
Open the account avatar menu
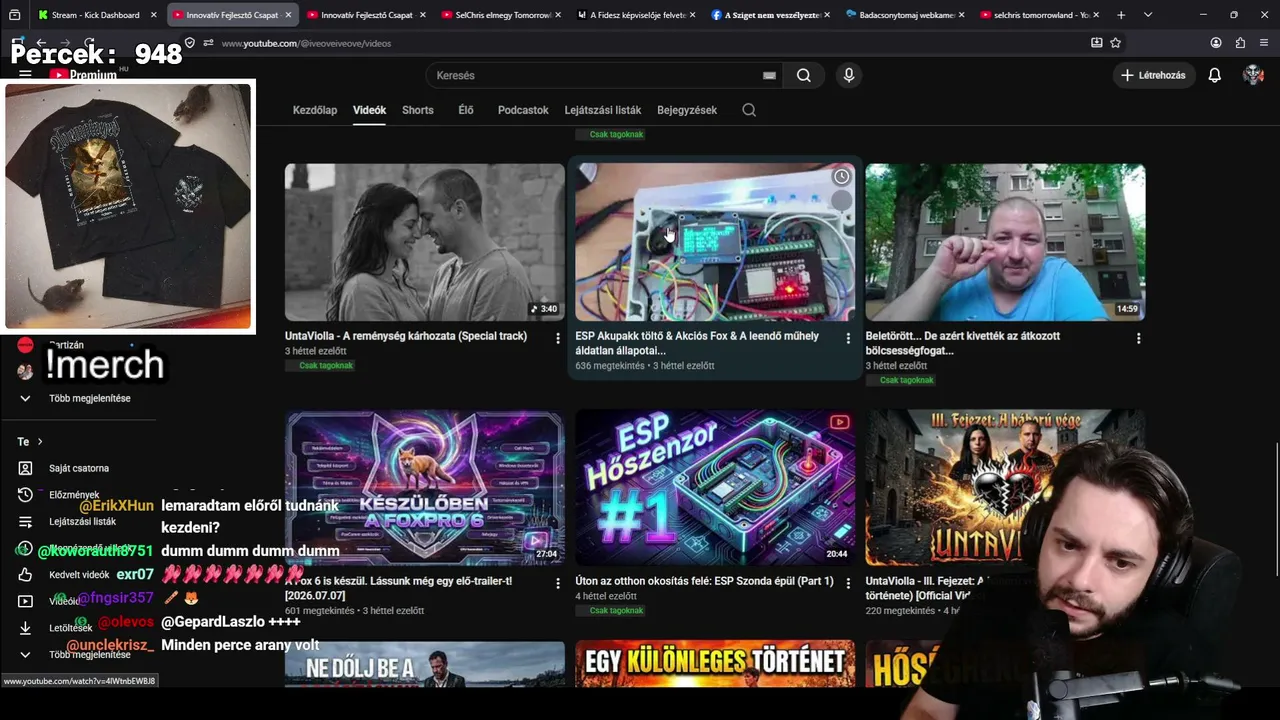tap(1253, 75)
